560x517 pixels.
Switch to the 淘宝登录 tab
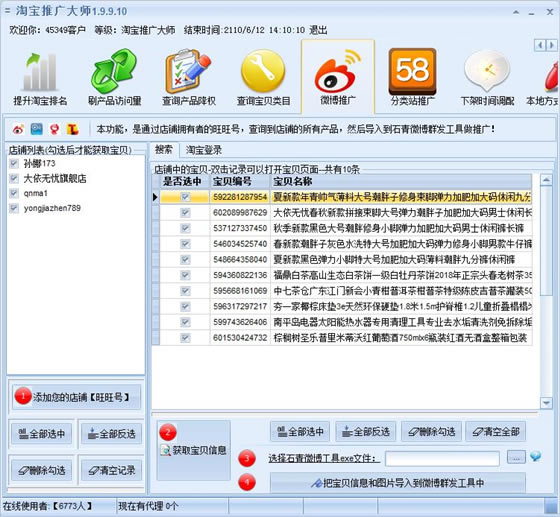click(x=204, y=150)
